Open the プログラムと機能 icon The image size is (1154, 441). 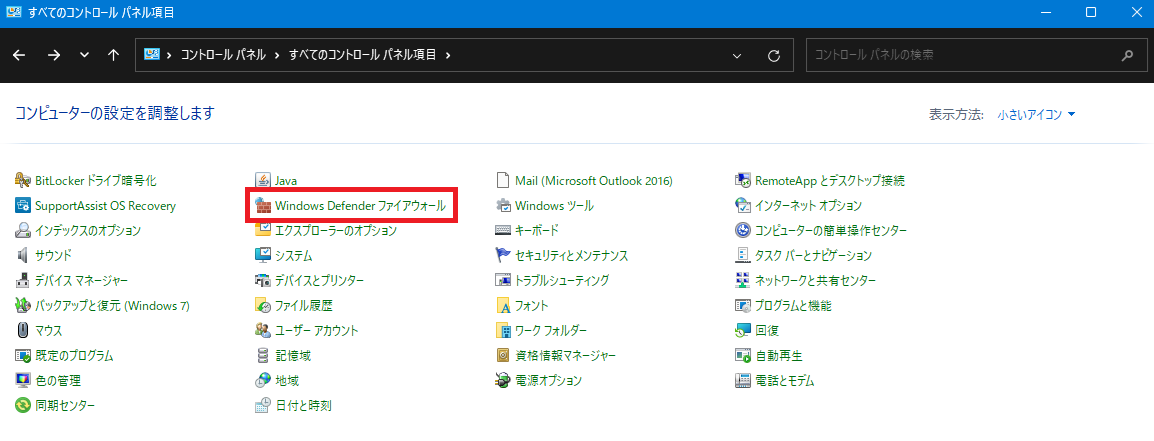coord(743,306)
